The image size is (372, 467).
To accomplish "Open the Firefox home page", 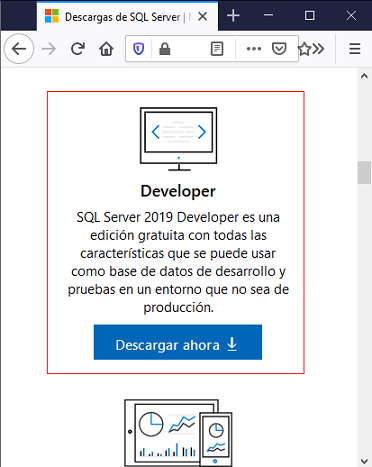I will click(x=106, y=49).
